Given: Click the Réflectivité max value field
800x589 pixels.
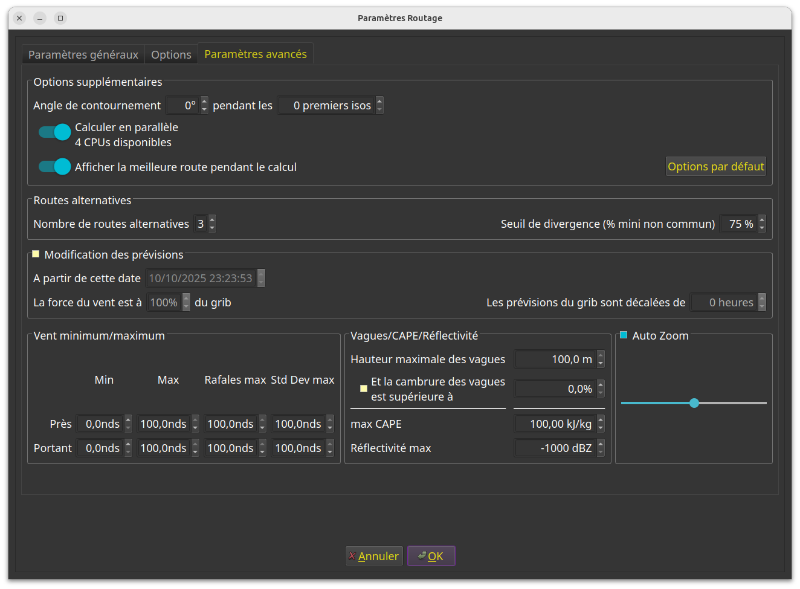Looking at the screenshot, I should tap(554, 448).
